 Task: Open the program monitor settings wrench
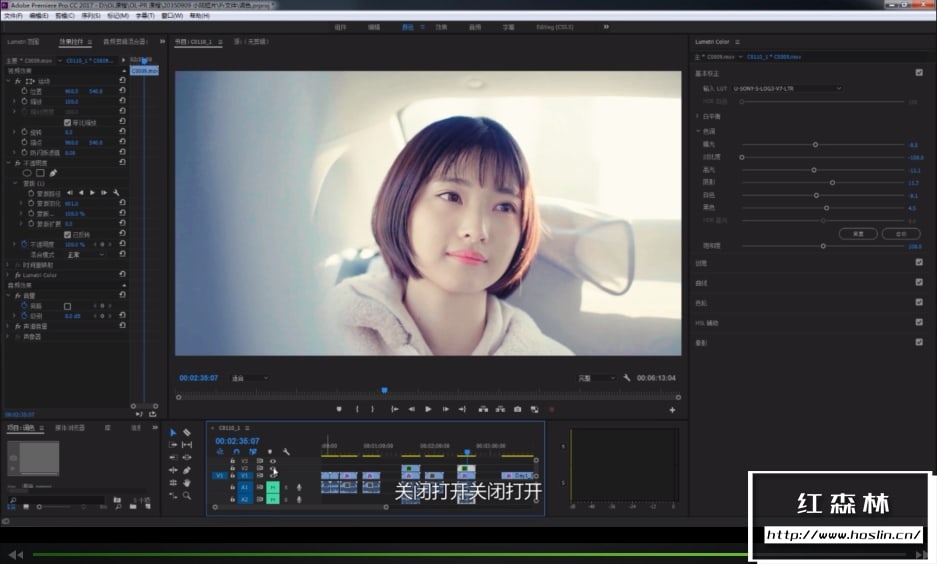pos(627,378)
